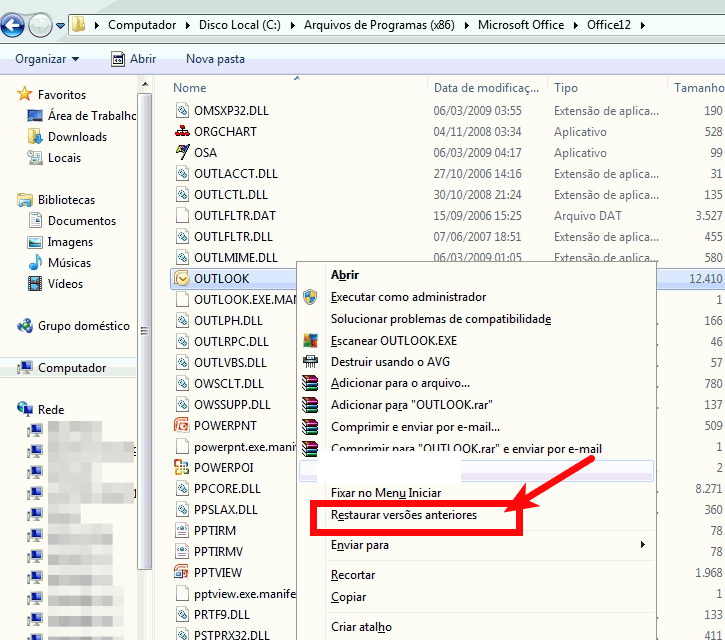Click WinRAR icon beside Comprimir e enviar por e-mail
This screenshot has width=725, height=640.
[310, 426]
